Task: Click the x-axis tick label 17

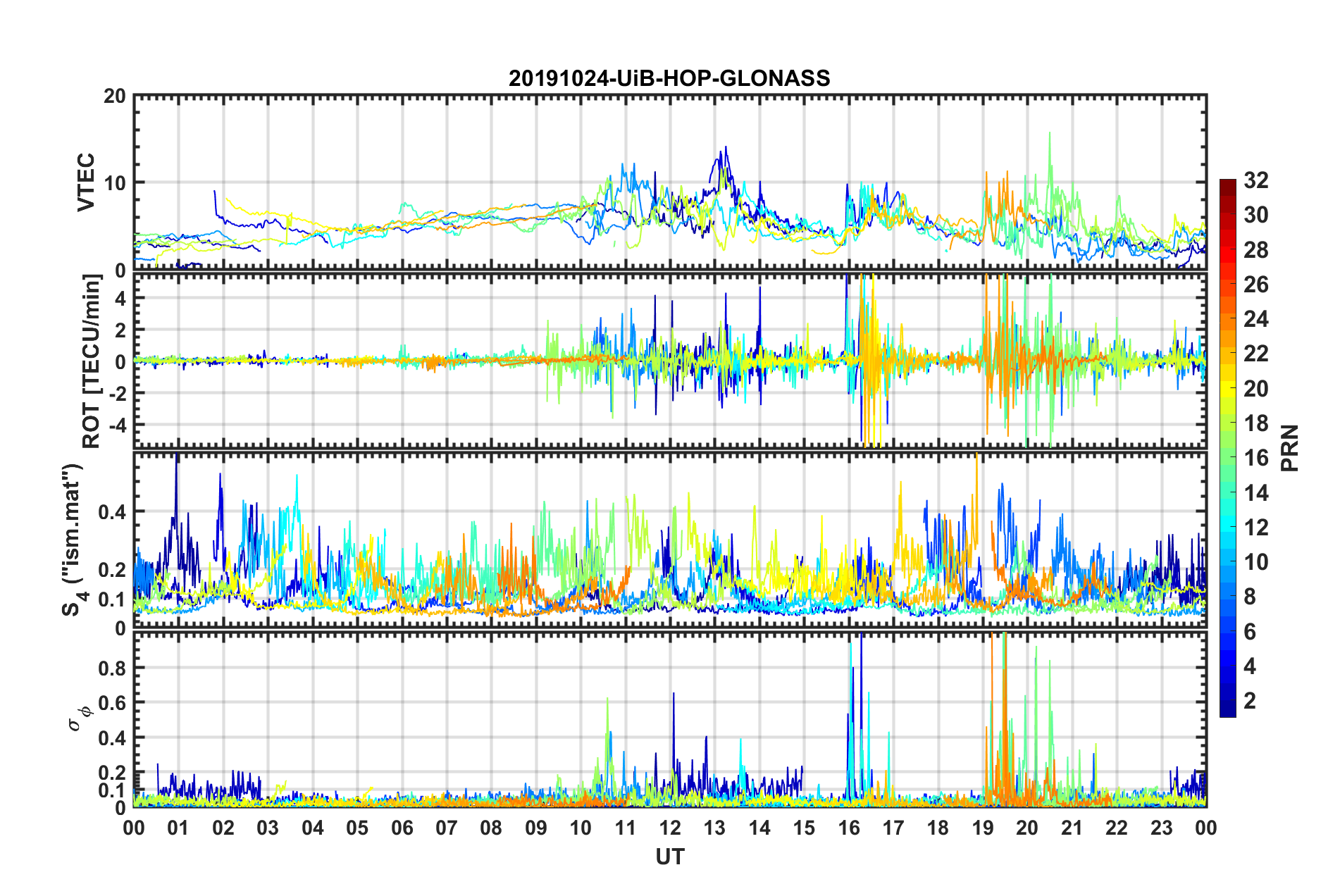Action: coord(893,828)
